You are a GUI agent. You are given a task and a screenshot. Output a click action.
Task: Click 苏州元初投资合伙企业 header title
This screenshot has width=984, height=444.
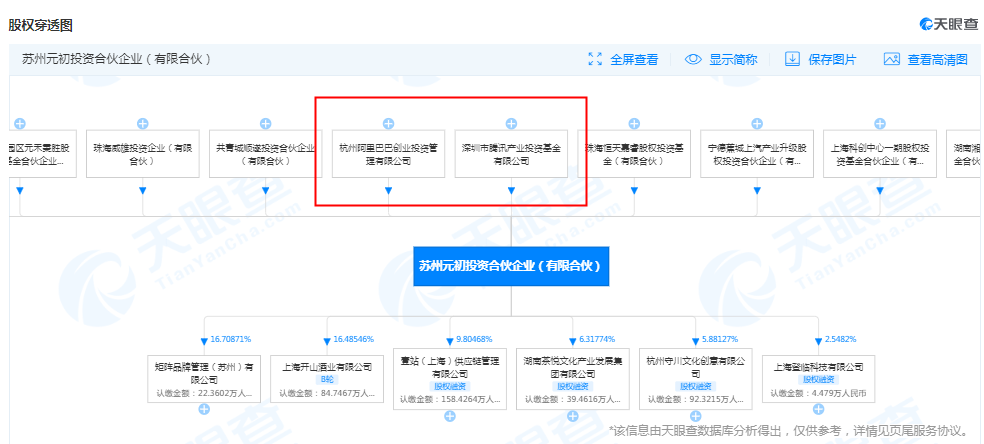click(116, 59)
